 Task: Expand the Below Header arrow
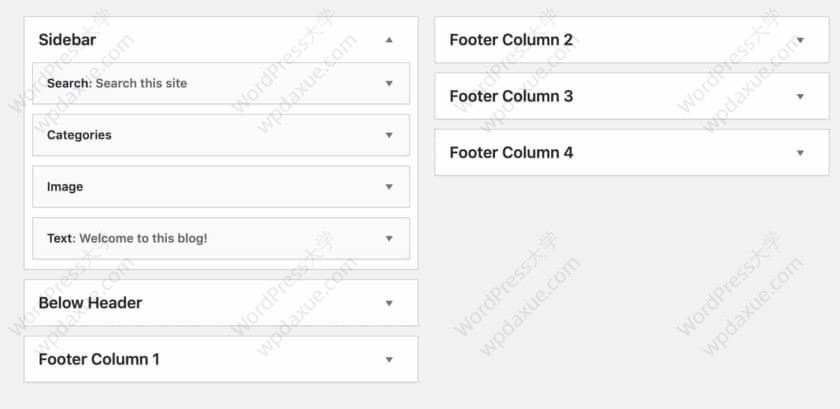pyautogui.click(x=389, y=303)
